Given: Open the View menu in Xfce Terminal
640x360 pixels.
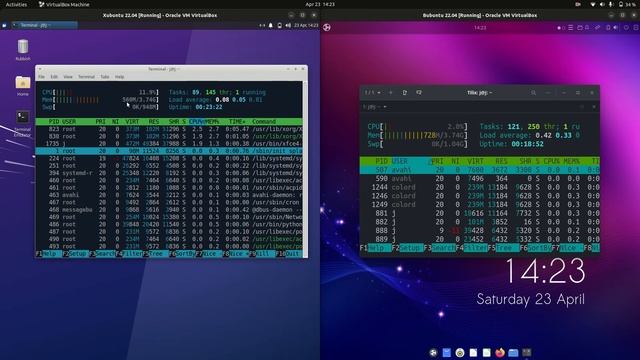Looking at the screenshot, I should click(68, 77).
